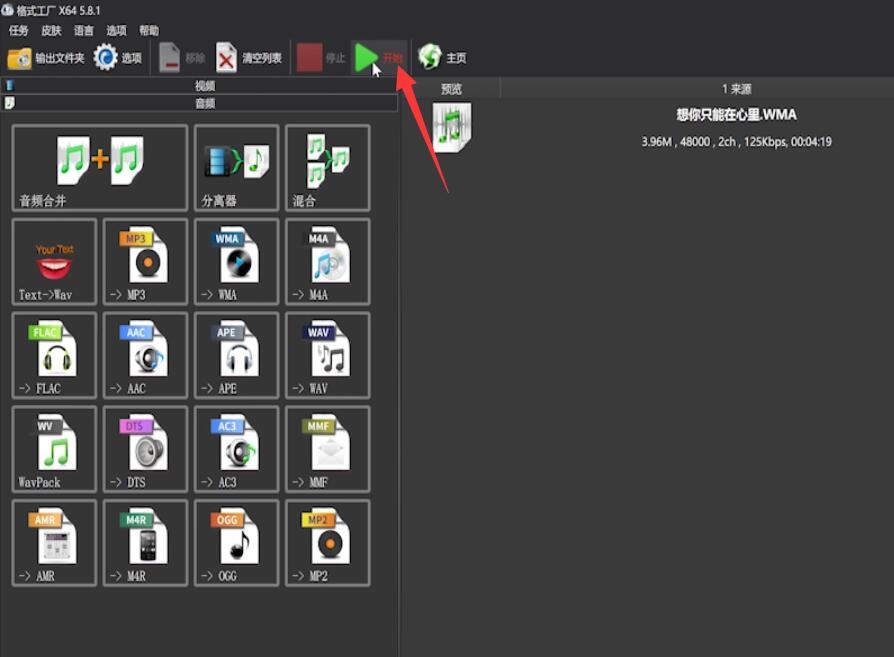This screenshot has height=657, width=894.
Task: Select the 想你只能在心里.WMA task row
Action: point(648,128)
